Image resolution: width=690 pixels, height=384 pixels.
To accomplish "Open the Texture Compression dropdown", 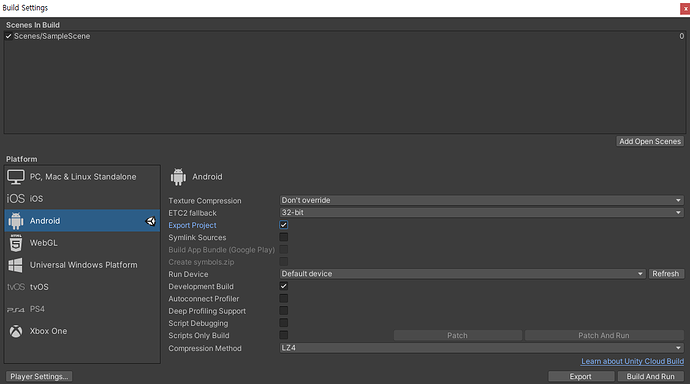I will coord(481,200).
